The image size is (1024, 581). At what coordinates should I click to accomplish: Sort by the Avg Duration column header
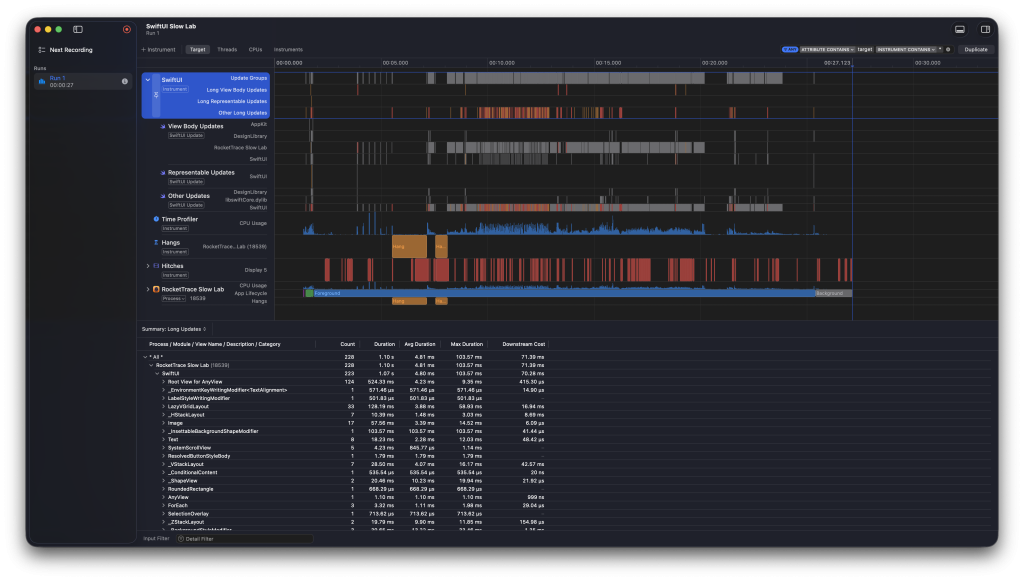[419, 344]
